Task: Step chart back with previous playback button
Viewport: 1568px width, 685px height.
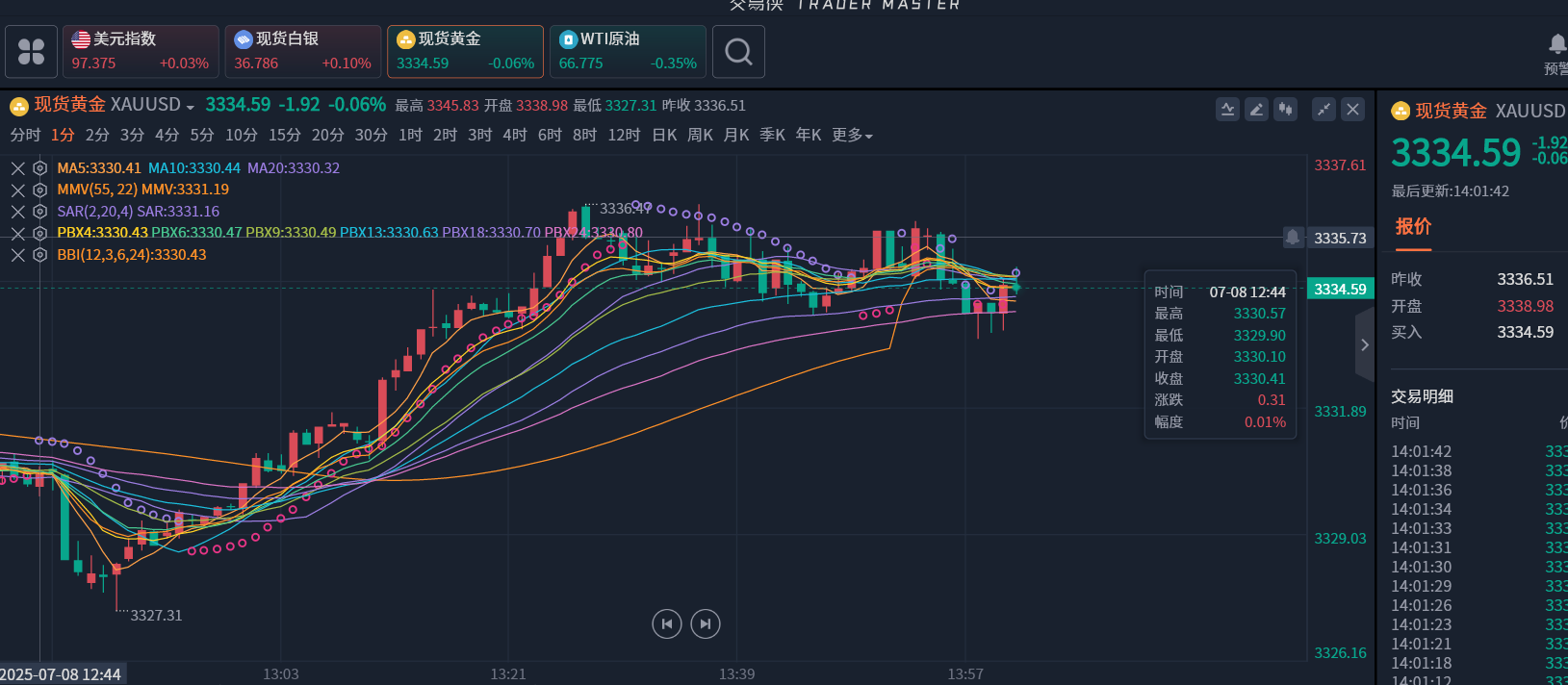Action: point(667,624)
